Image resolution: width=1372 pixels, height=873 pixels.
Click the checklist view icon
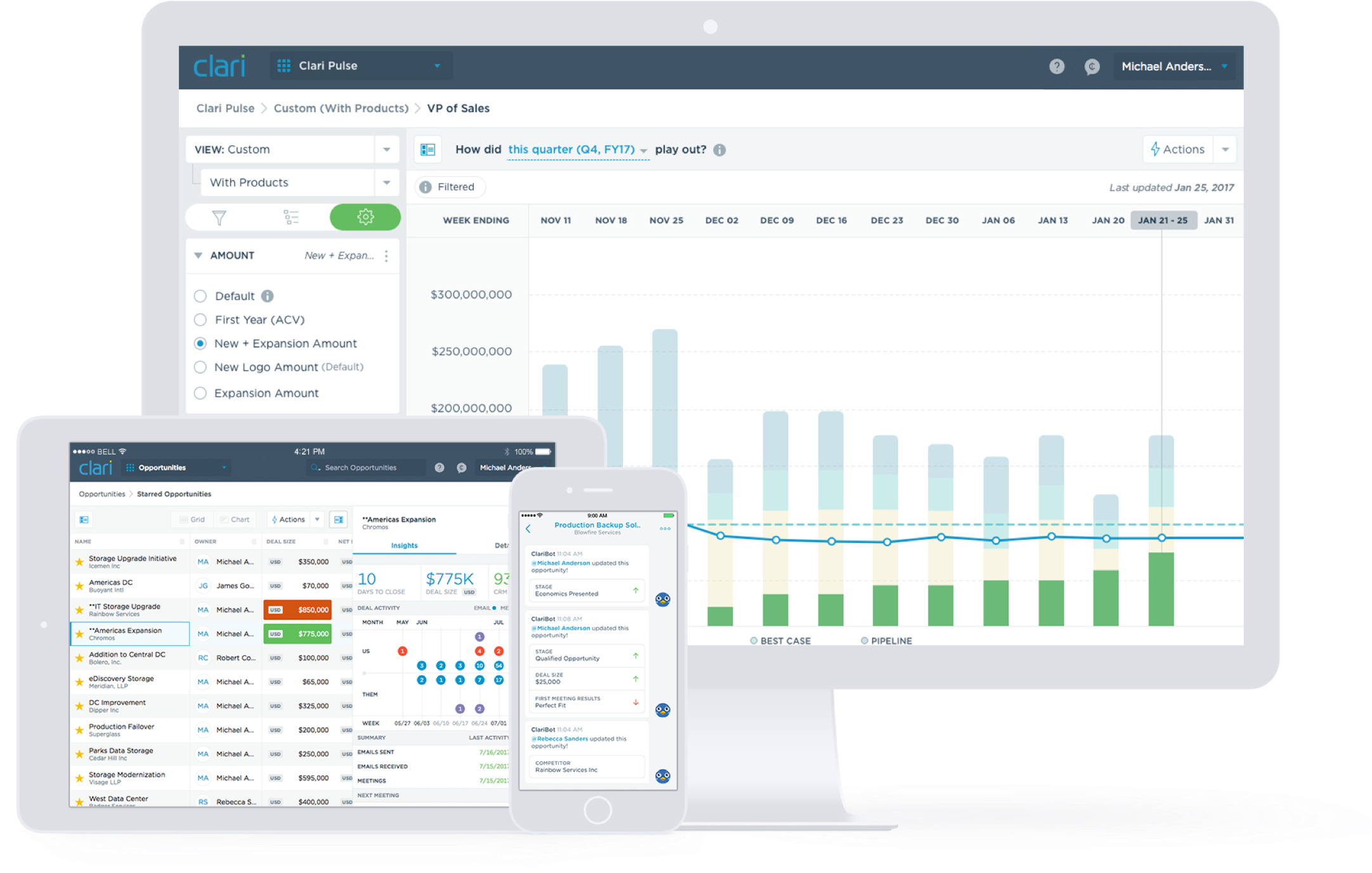[291, 218]
